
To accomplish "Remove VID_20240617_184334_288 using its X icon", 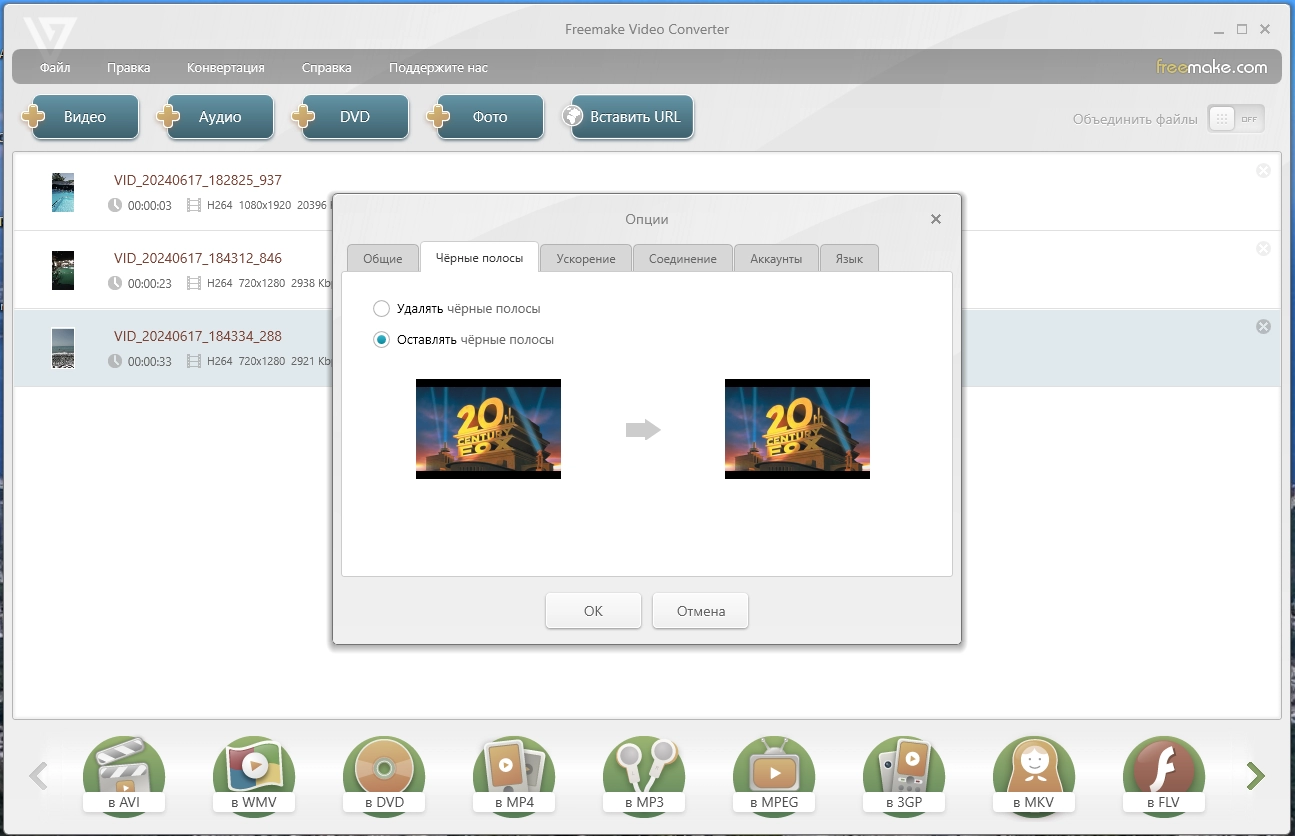I will click(1263, 327).
